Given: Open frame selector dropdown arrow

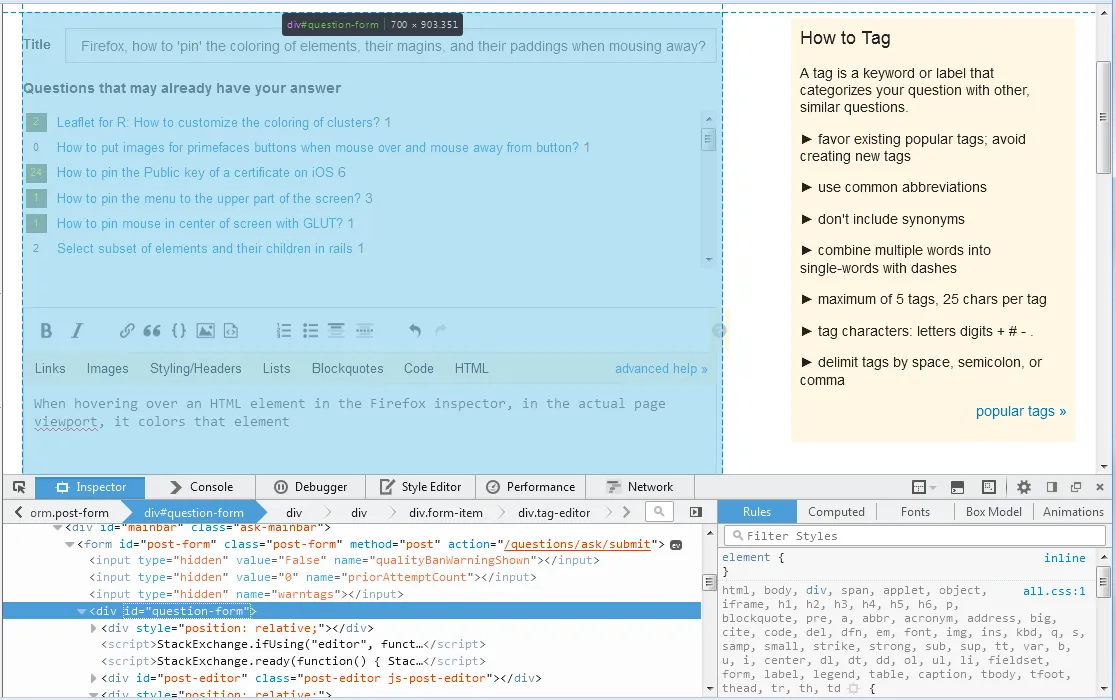Looking at the screenshot, I should 932,488.
